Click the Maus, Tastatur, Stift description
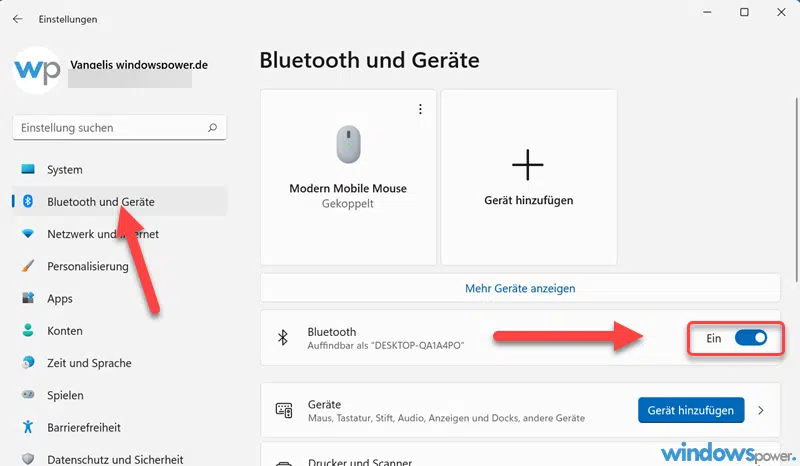Image resolution: width=800 pixels, height=466 pixels. point(446,418)
